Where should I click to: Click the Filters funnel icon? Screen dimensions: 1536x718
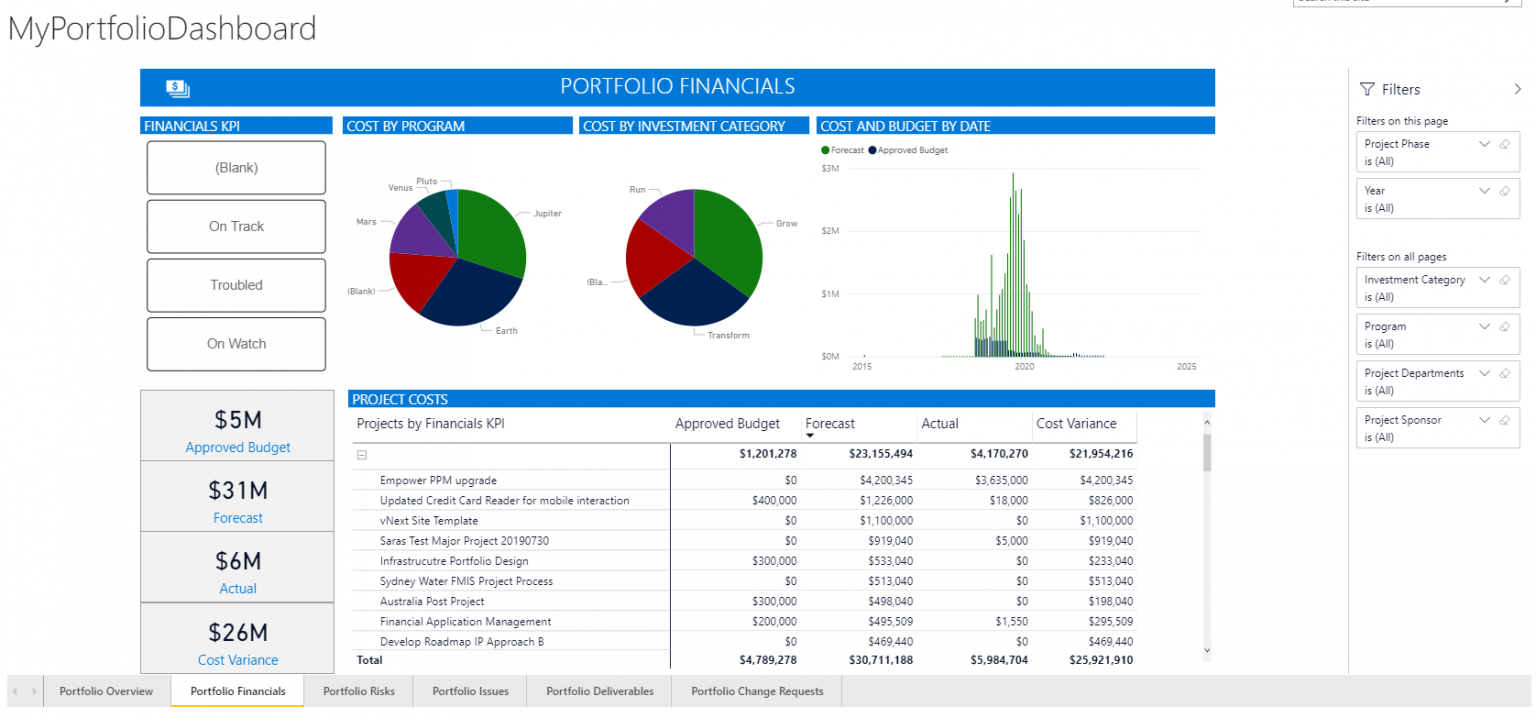(1366, 89)
